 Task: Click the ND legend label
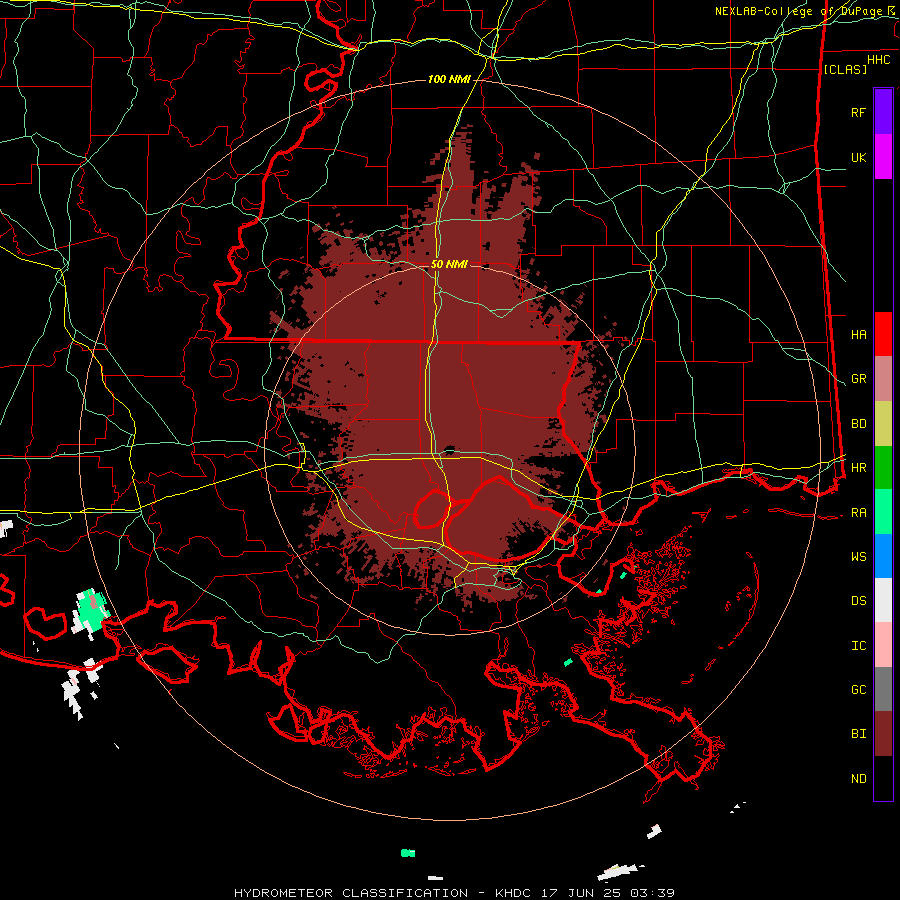(x=858, y=778)
